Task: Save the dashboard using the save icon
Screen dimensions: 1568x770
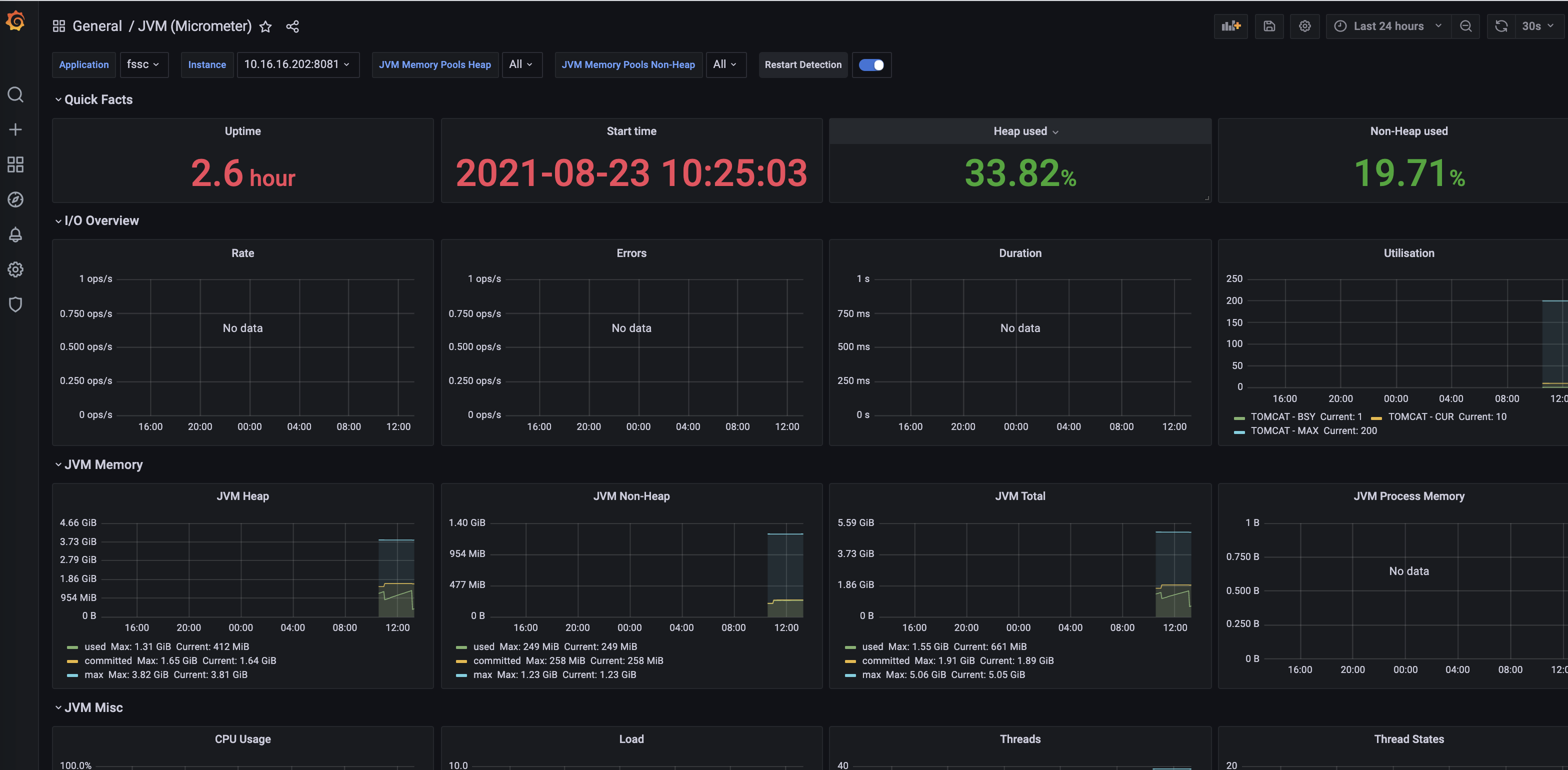Action: point(1269,26)
